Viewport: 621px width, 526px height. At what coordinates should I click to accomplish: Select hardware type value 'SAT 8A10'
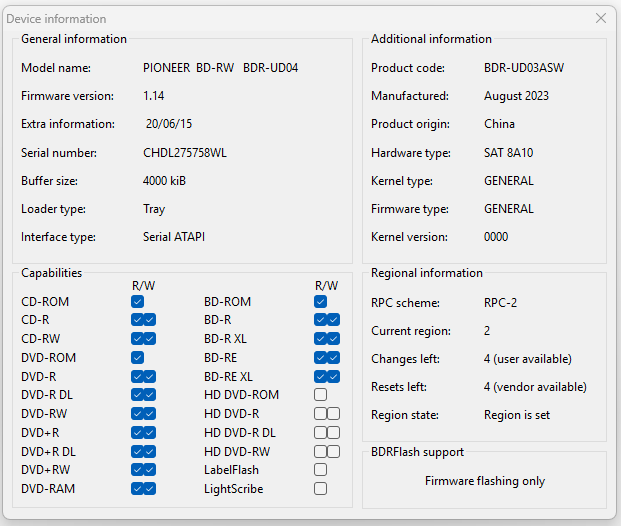tap(509, 153)
